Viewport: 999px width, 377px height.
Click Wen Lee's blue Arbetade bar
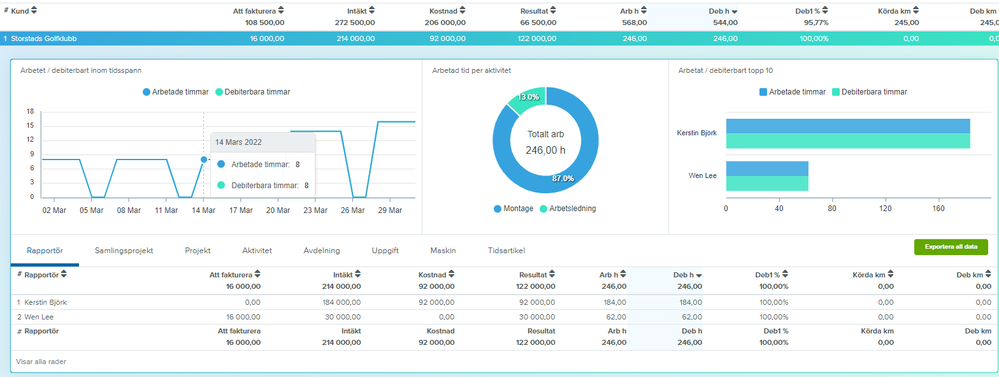767,169
